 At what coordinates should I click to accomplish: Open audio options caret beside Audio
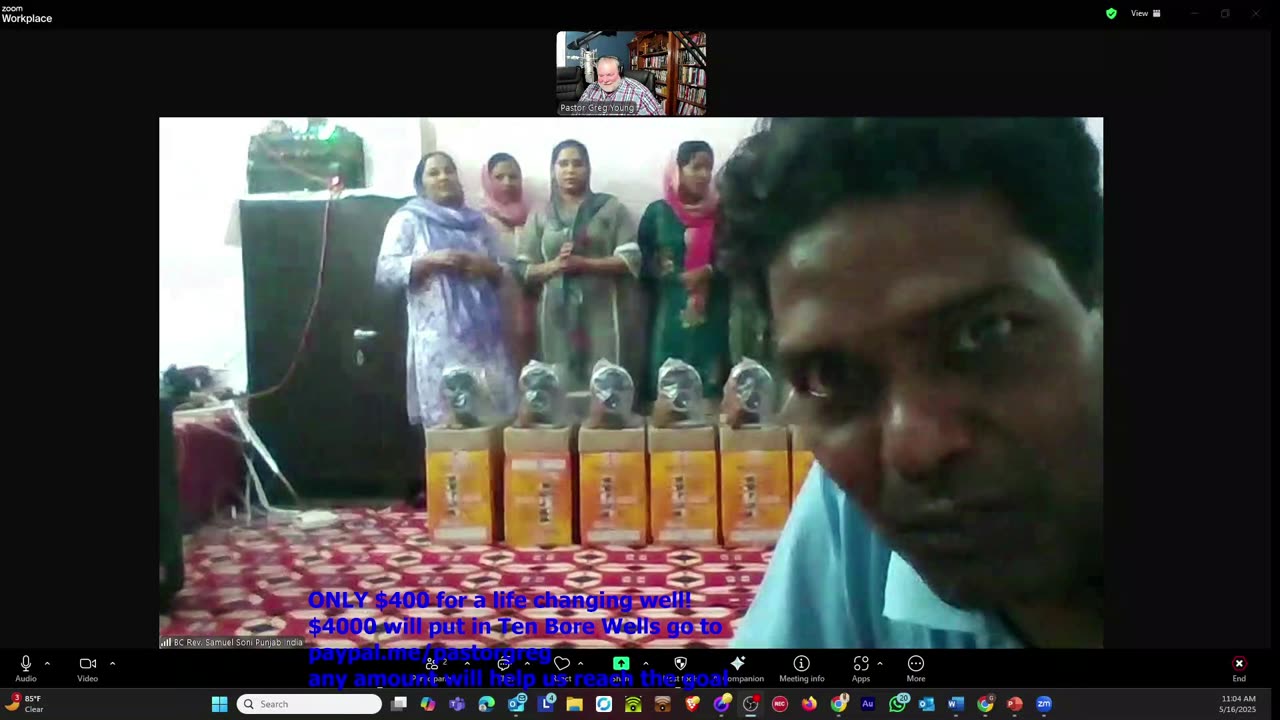(47, 664)
